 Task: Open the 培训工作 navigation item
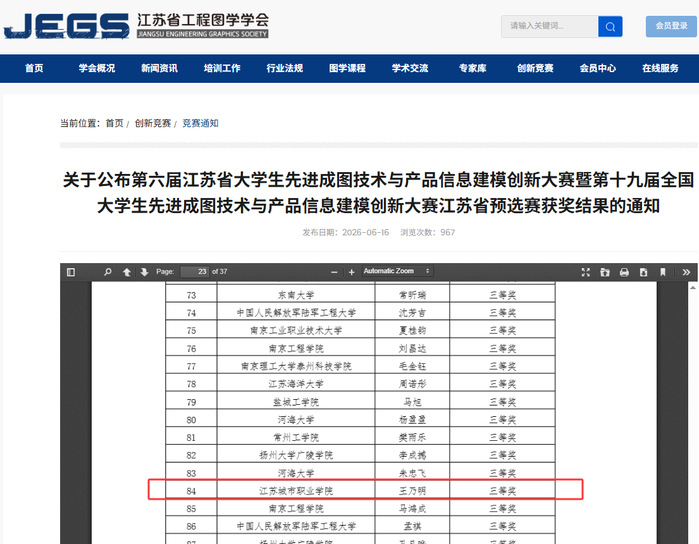(222, 68)
